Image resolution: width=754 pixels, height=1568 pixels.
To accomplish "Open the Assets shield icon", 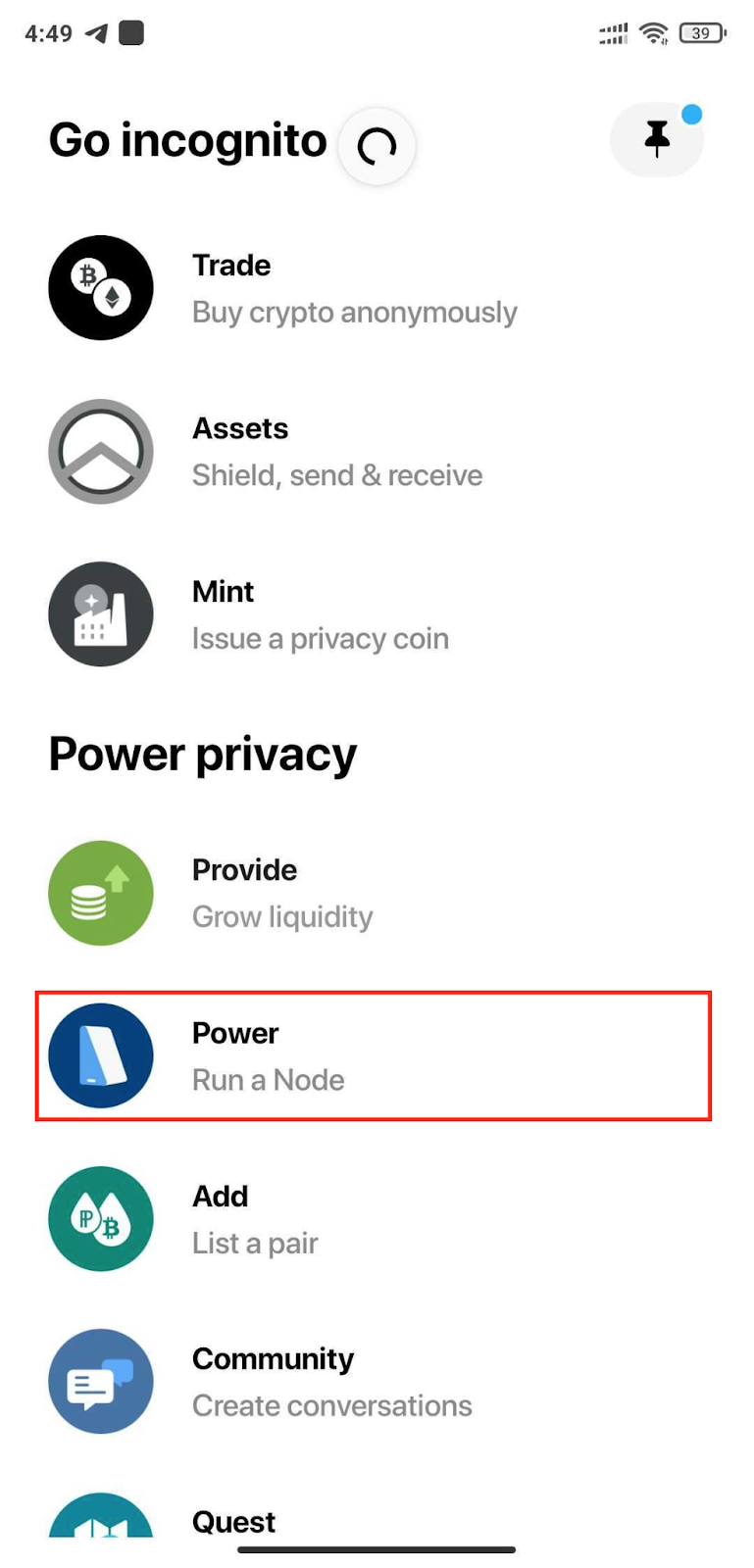I will click(101, 452).
